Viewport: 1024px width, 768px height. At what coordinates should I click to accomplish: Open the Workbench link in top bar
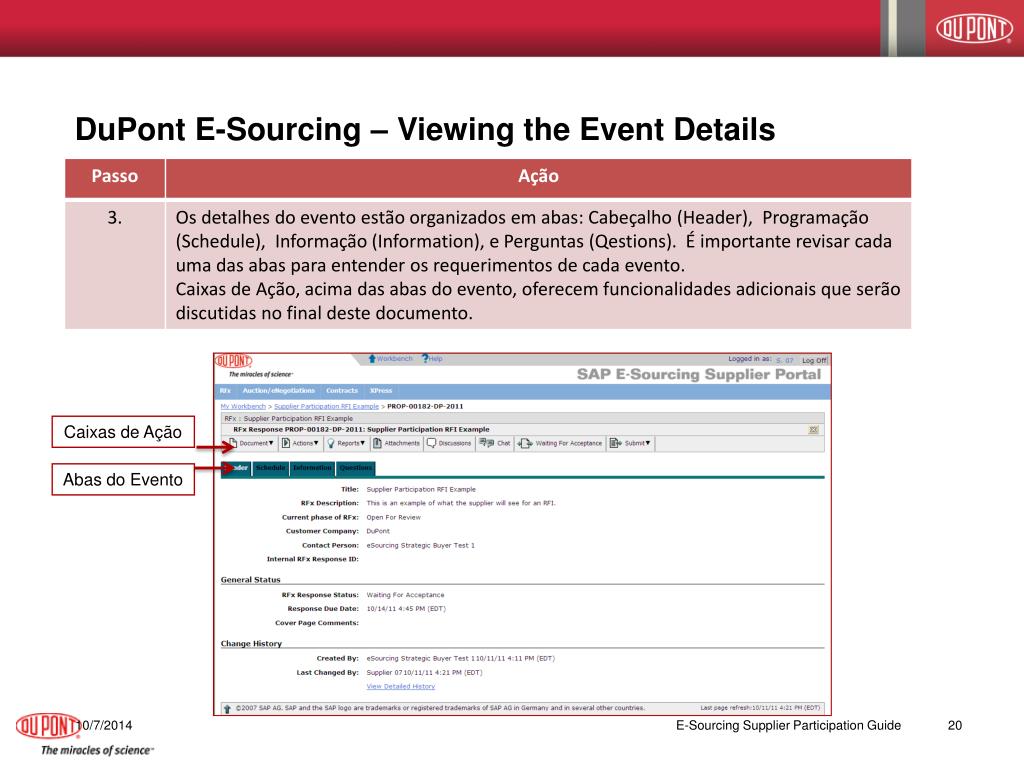(x=391, y=359)
